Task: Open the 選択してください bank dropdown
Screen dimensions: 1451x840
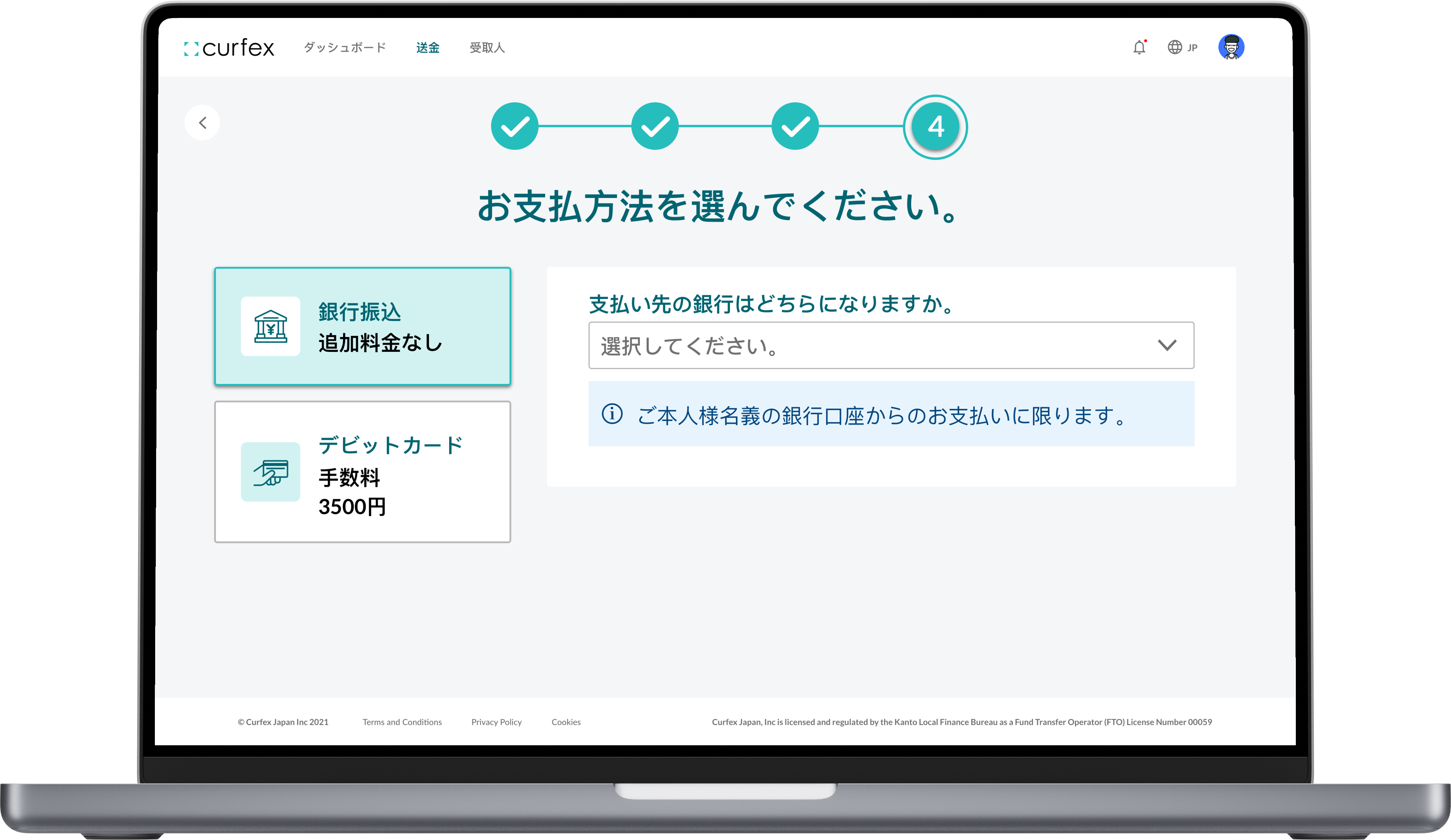Action: pyautogui.click(x=864, y=346)
